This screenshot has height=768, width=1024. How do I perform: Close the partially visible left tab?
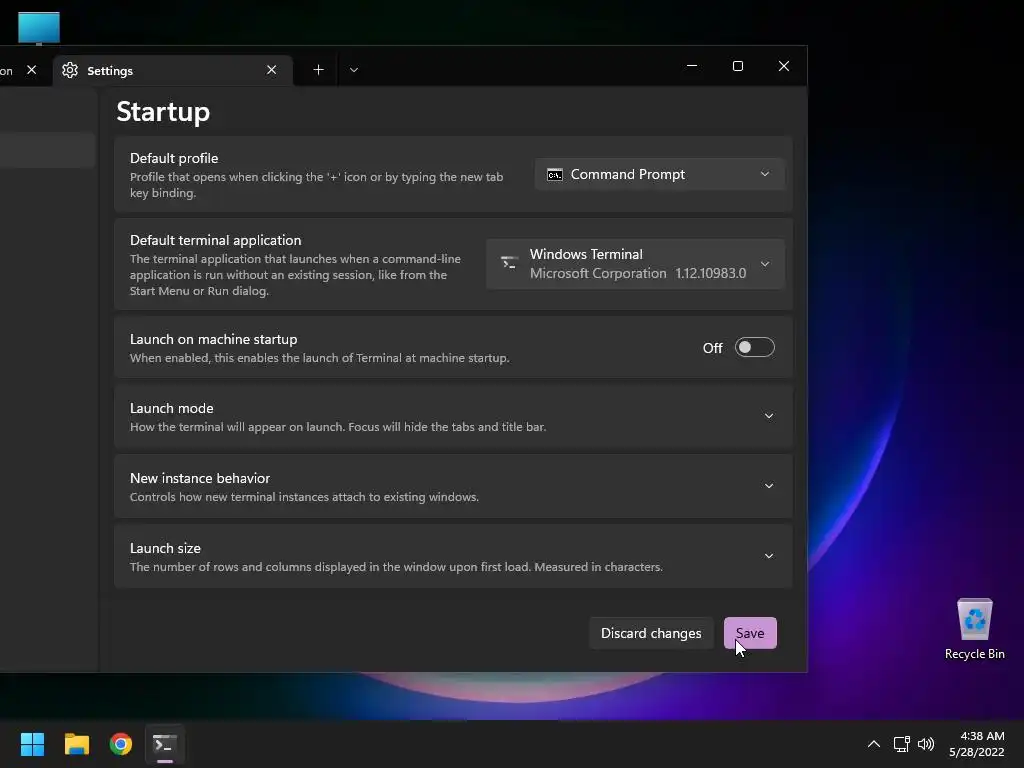coord(31,70)
